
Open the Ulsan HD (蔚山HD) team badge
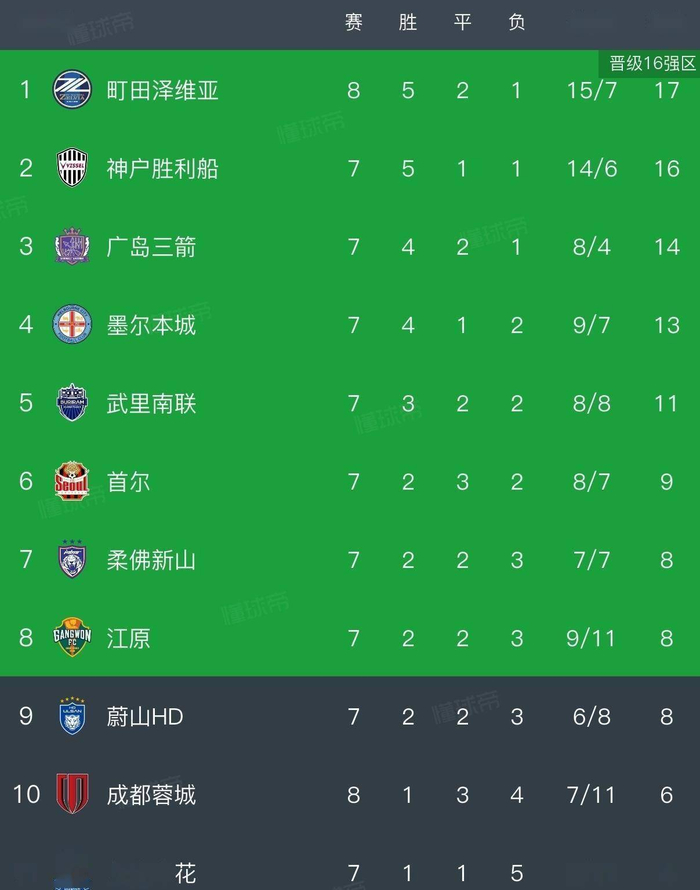[x=72, y=716]
